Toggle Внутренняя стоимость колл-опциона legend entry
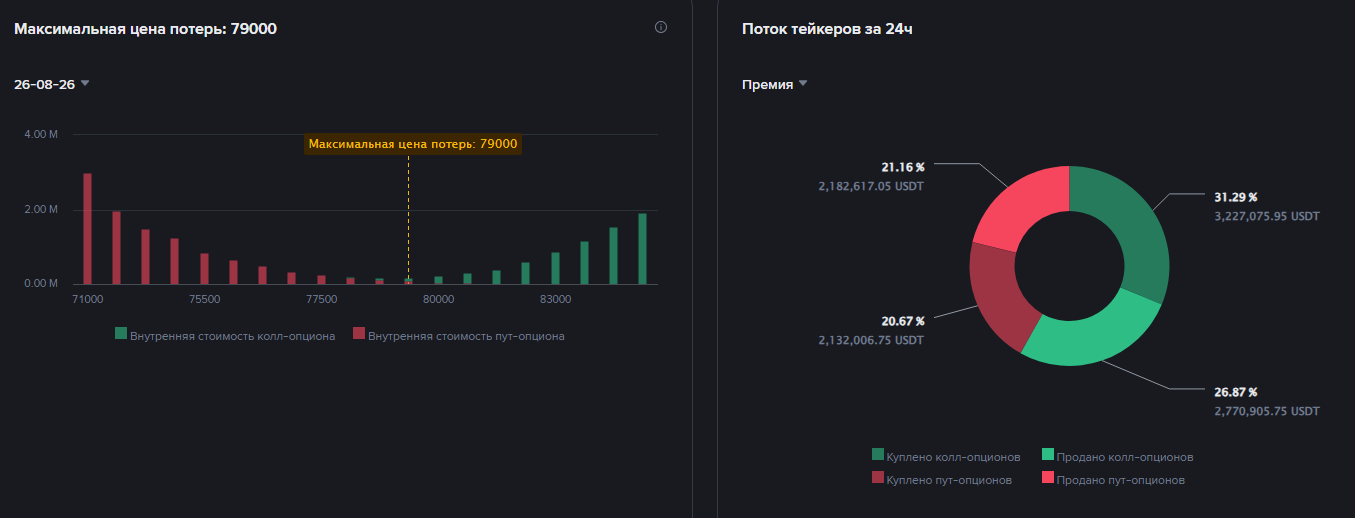 225,336
